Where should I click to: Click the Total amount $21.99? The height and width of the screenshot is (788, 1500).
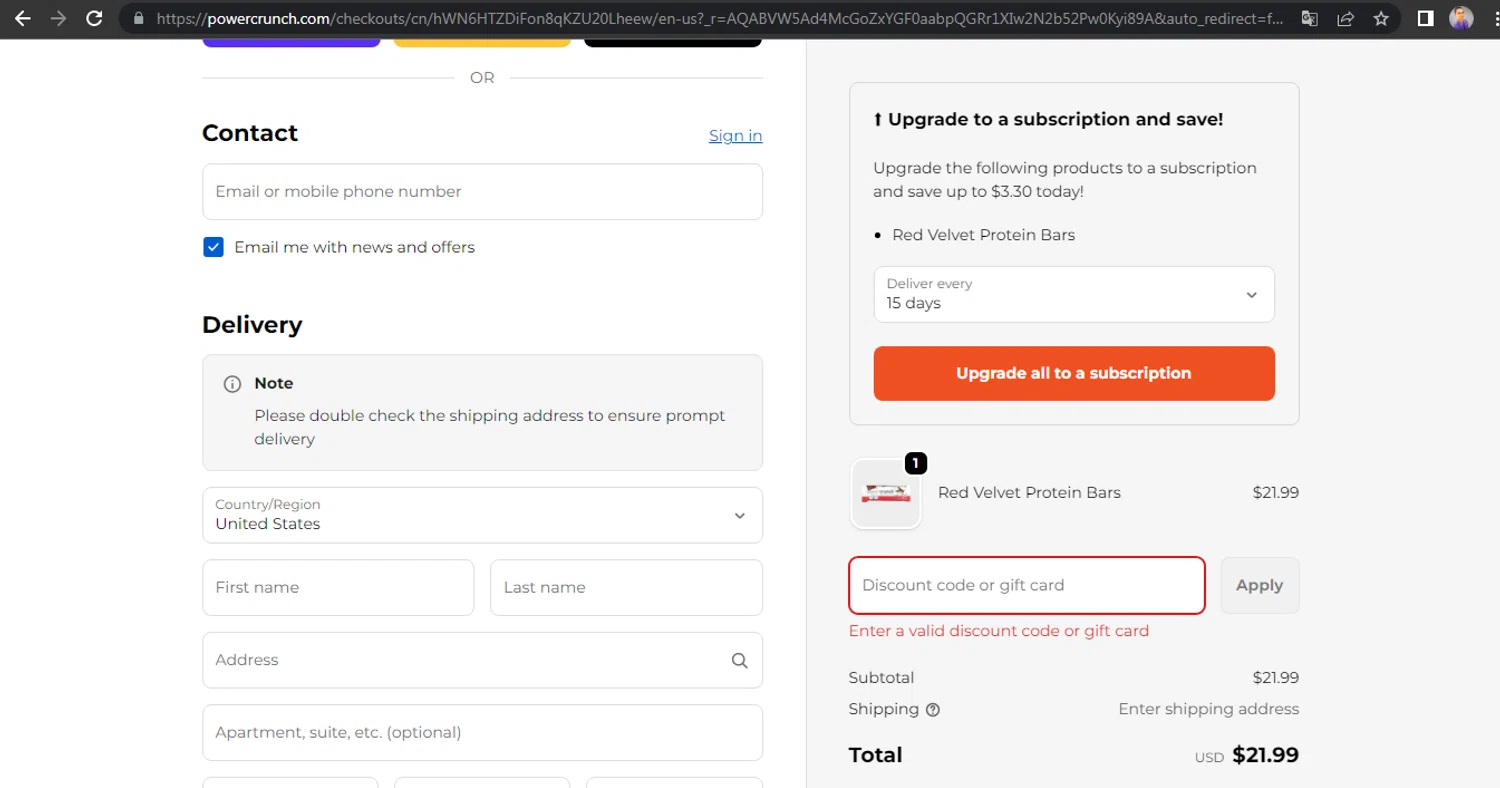click(1265, 755)
